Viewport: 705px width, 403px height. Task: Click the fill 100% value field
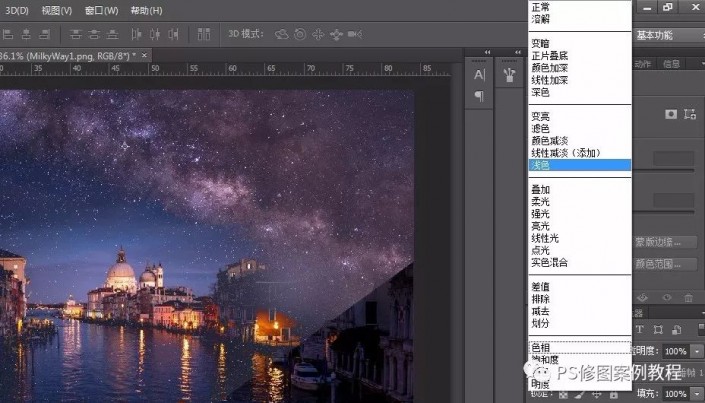(677, 394)
